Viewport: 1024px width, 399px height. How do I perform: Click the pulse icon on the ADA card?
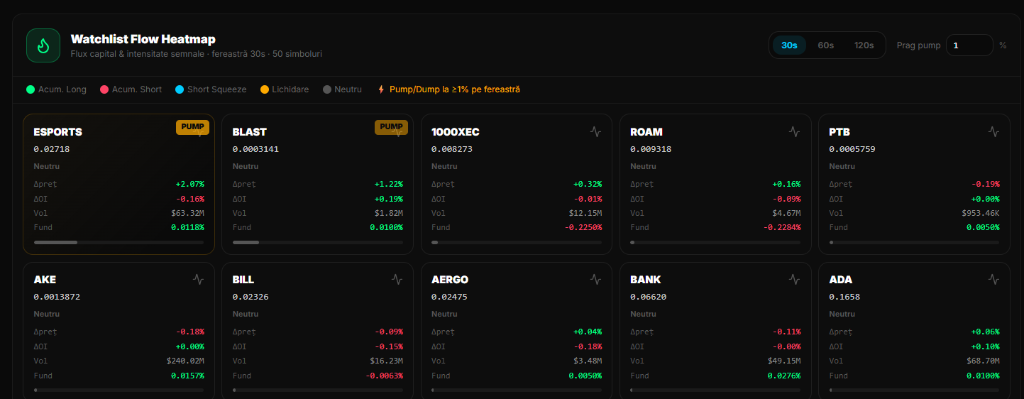coord(993,279)
